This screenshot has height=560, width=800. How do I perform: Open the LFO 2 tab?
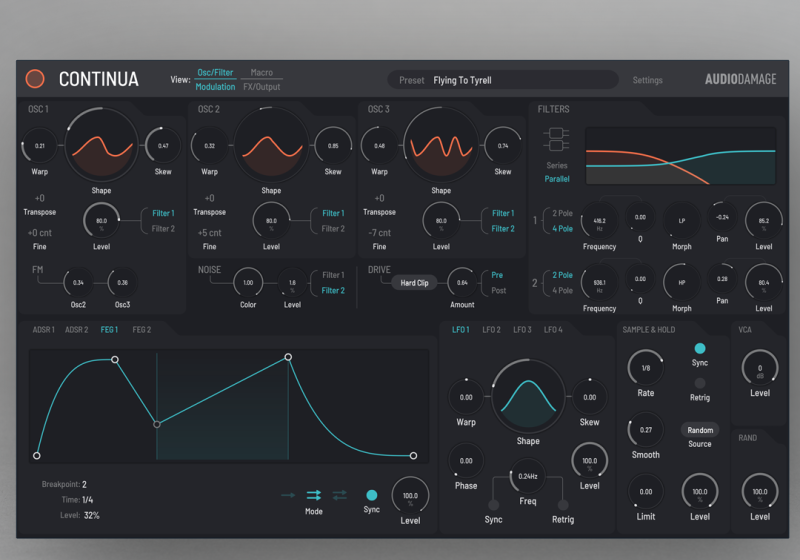coord(491,330)
